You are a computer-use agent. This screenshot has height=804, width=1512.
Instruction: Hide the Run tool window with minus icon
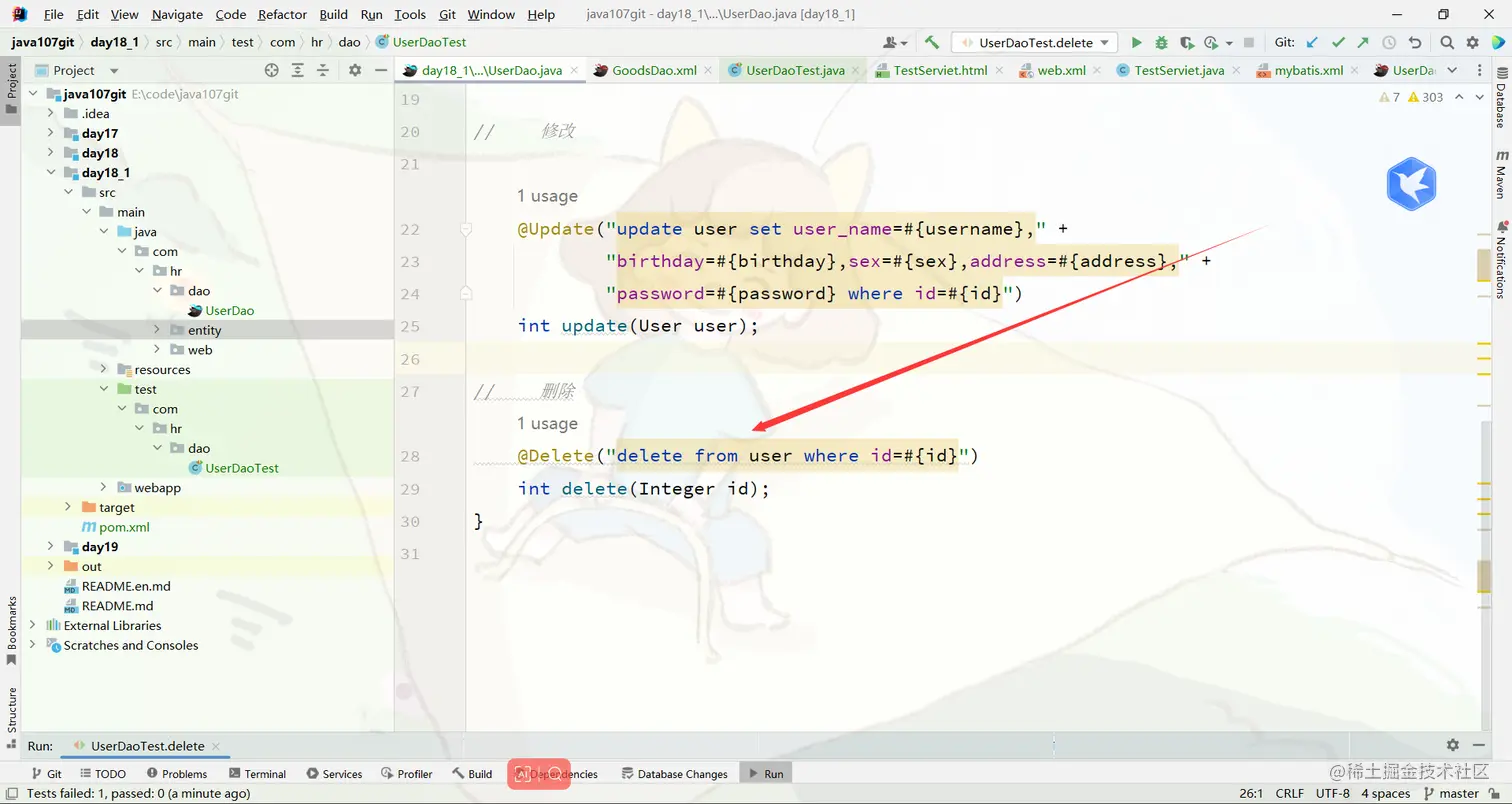click(1479, 745)
